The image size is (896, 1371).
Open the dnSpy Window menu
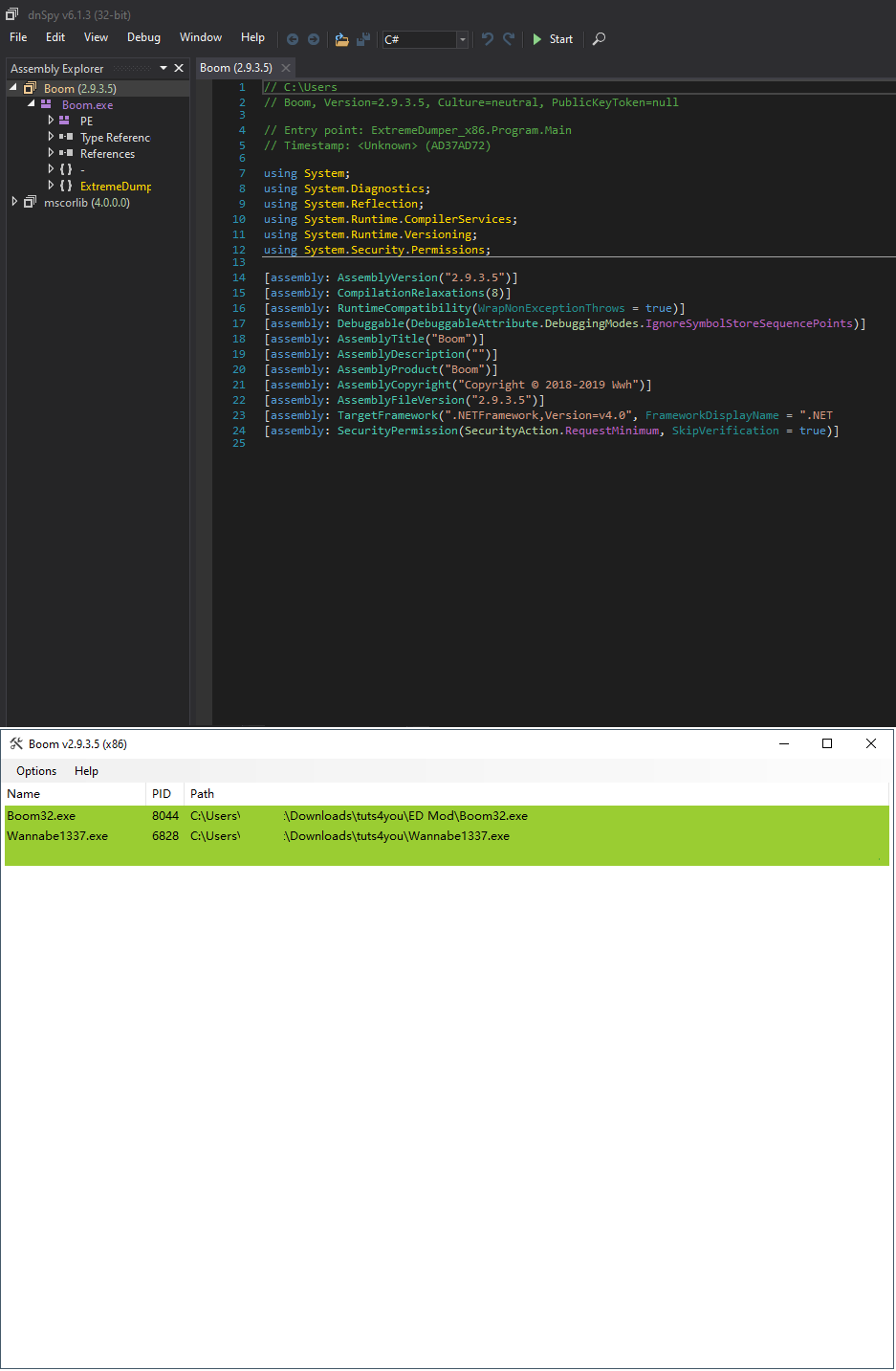201,37
